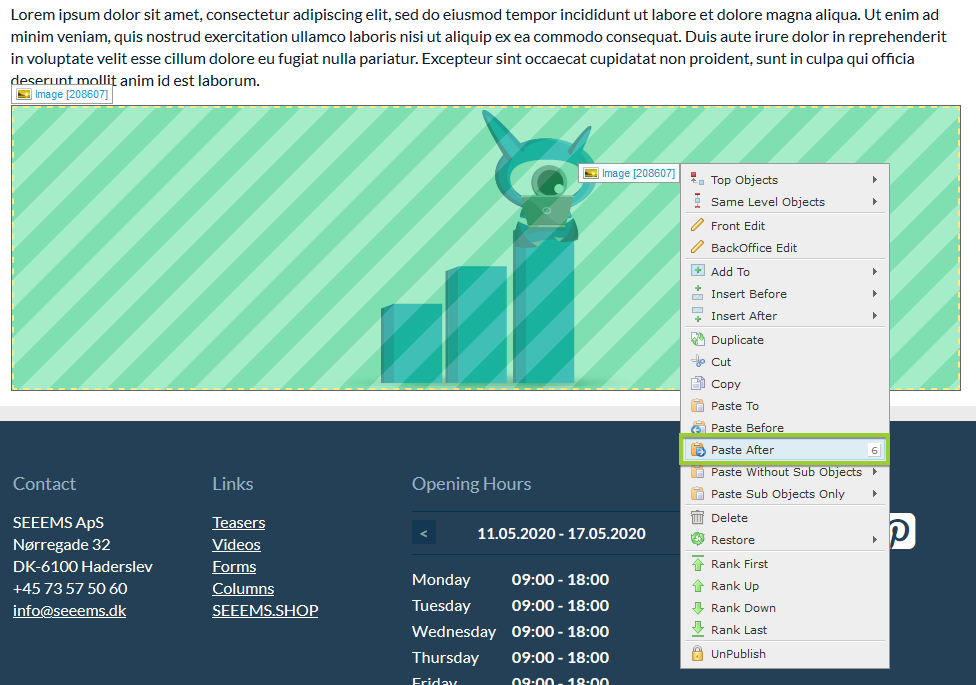Expand the Restore submenu arrow
The image size is (976, 685).
coord(875,540)
